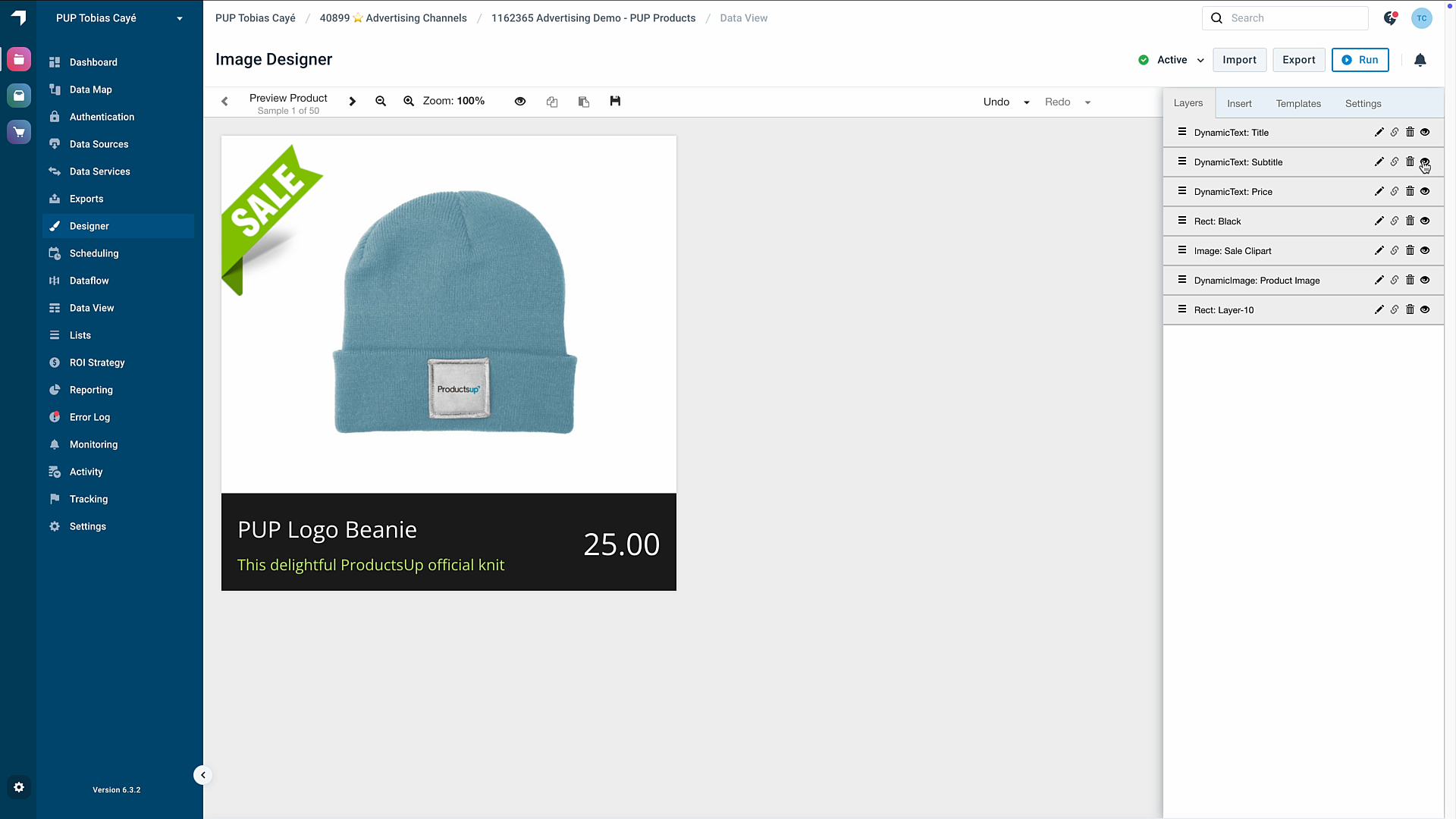Edit the DynamicImage: Product Image layer
This screenshot has height=819, width=1456.
pyautogui.click(x=1379, y=280)
